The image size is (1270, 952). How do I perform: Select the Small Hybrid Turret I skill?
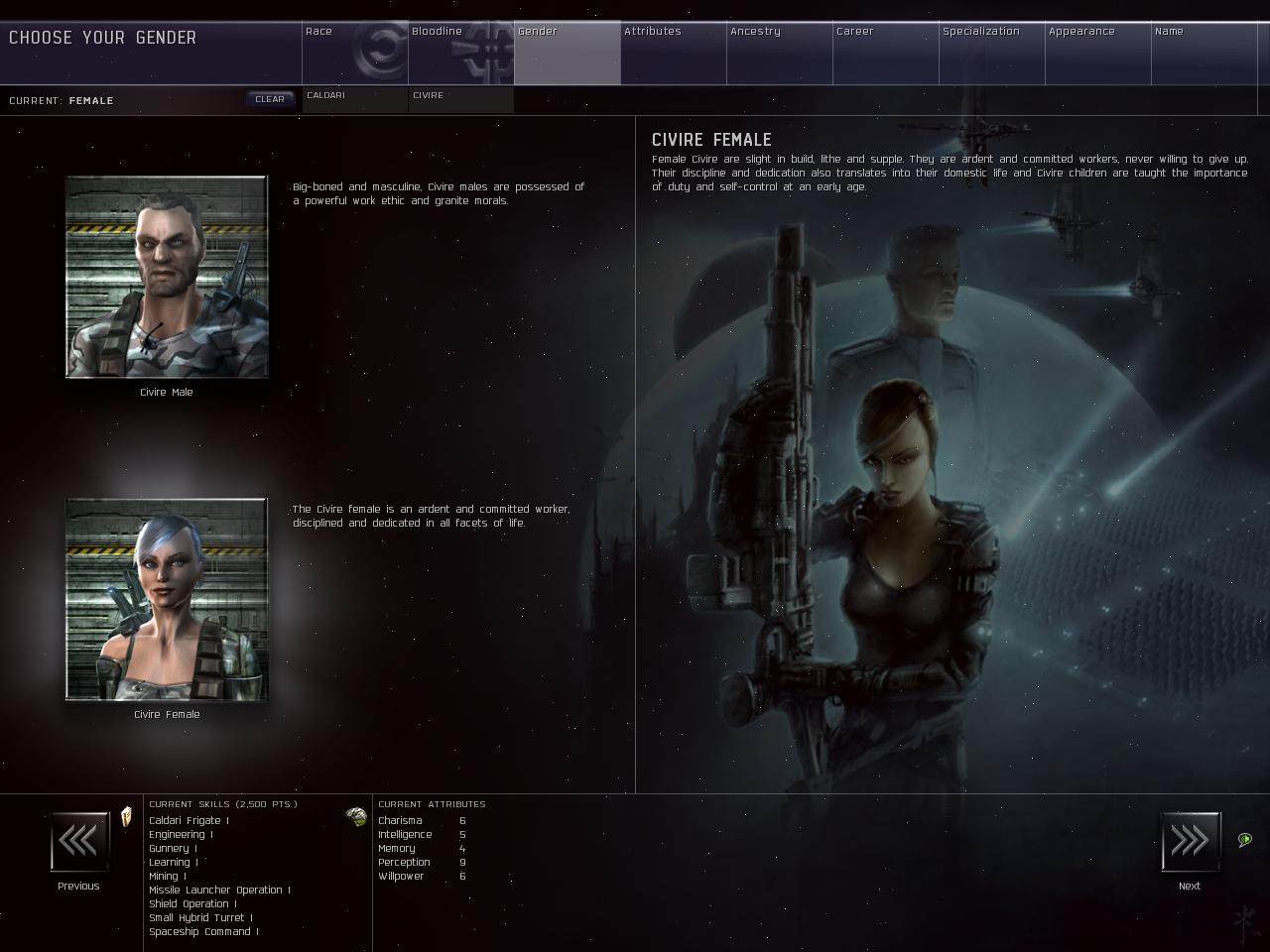[x=200, y=917]
